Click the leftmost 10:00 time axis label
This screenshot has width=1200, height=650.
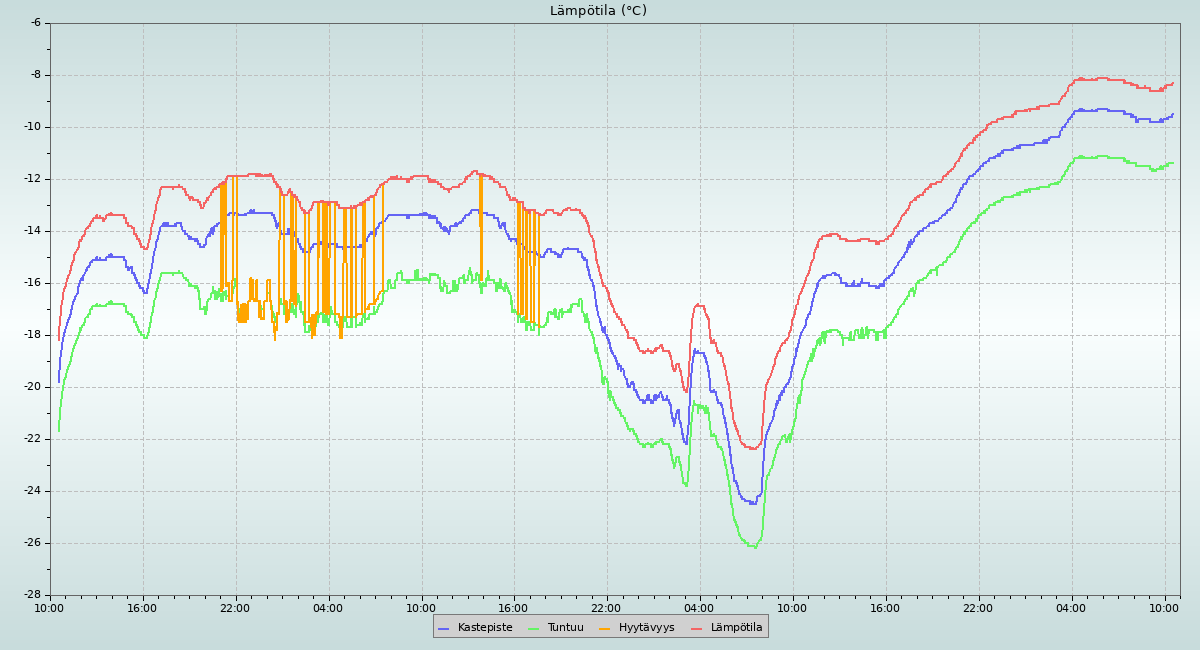[x=50, y=607]
